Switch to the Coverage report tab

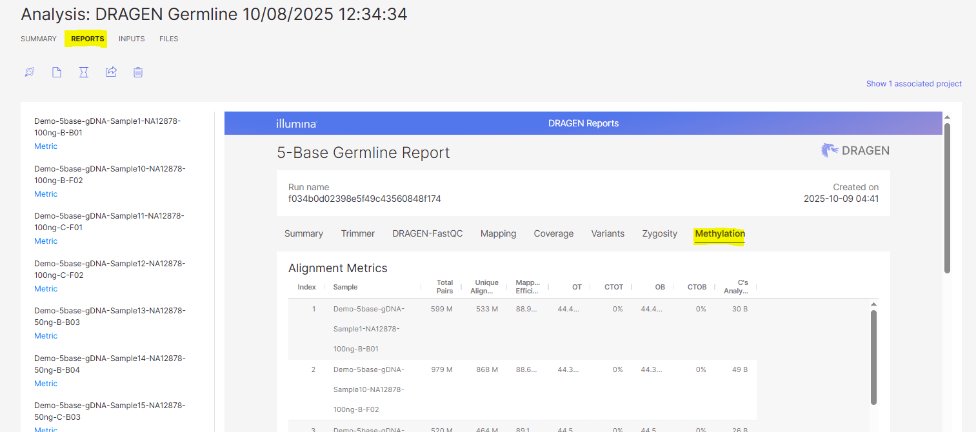coord(553,234)
